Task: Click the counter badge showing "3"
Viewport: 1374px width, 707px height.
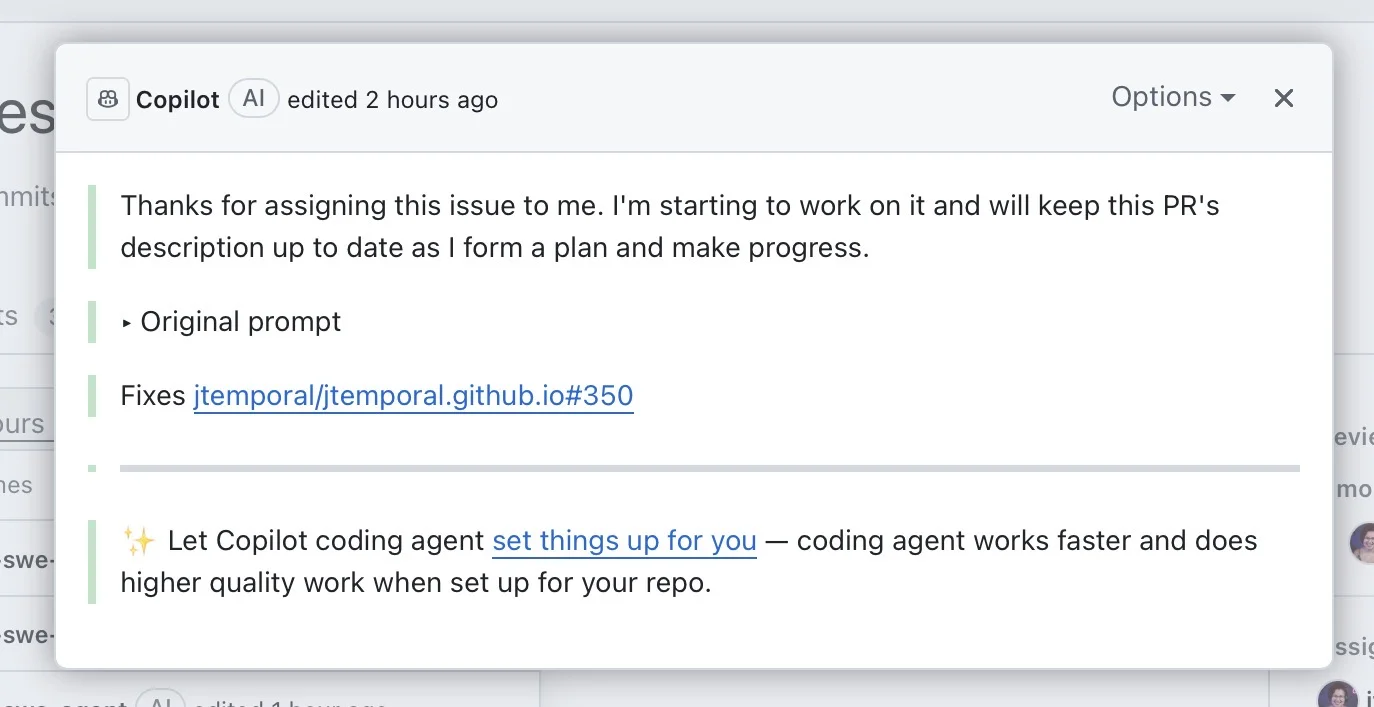Action: click(x=52, y=316)
